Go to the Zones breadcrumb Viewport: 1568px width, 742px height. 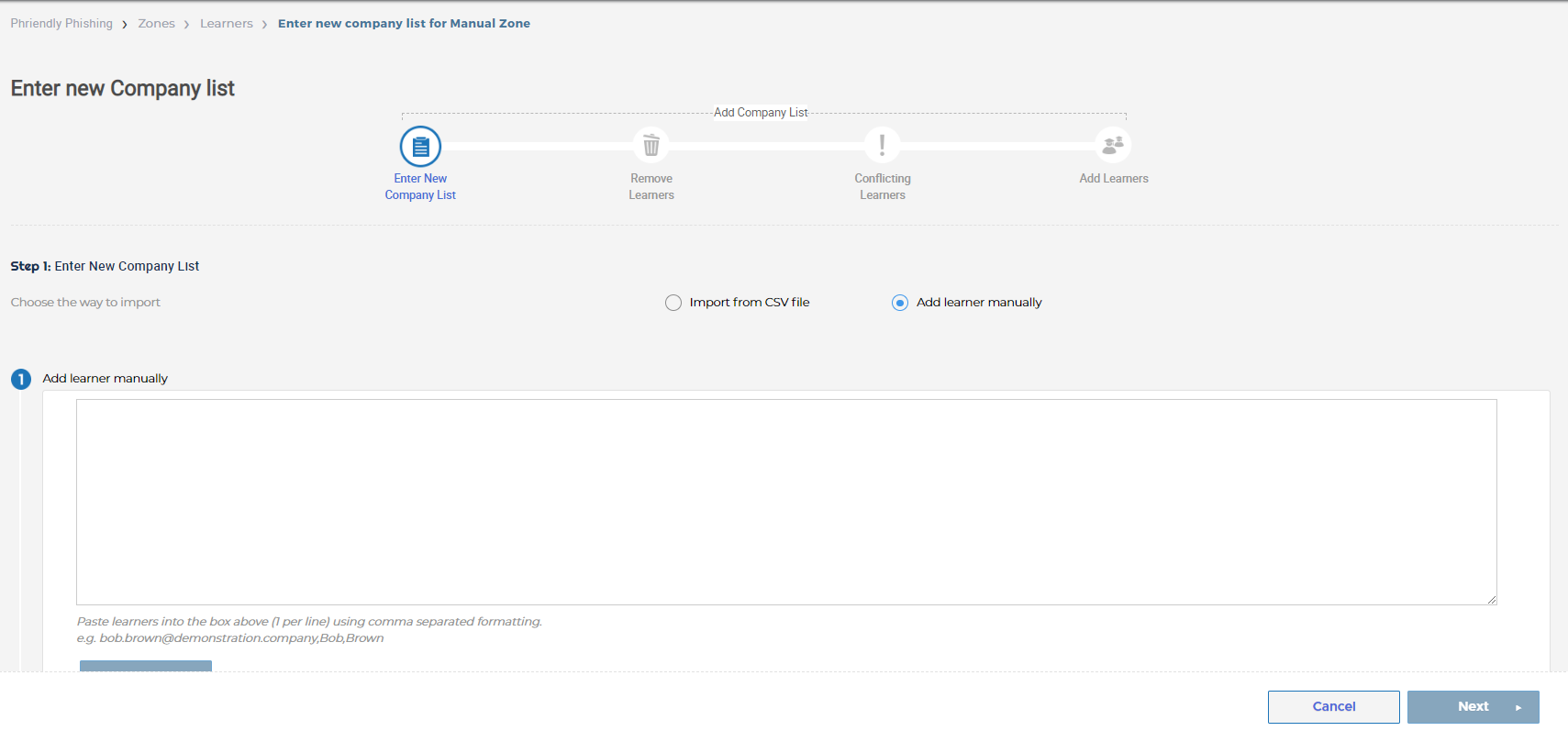[x=156, y=24]
